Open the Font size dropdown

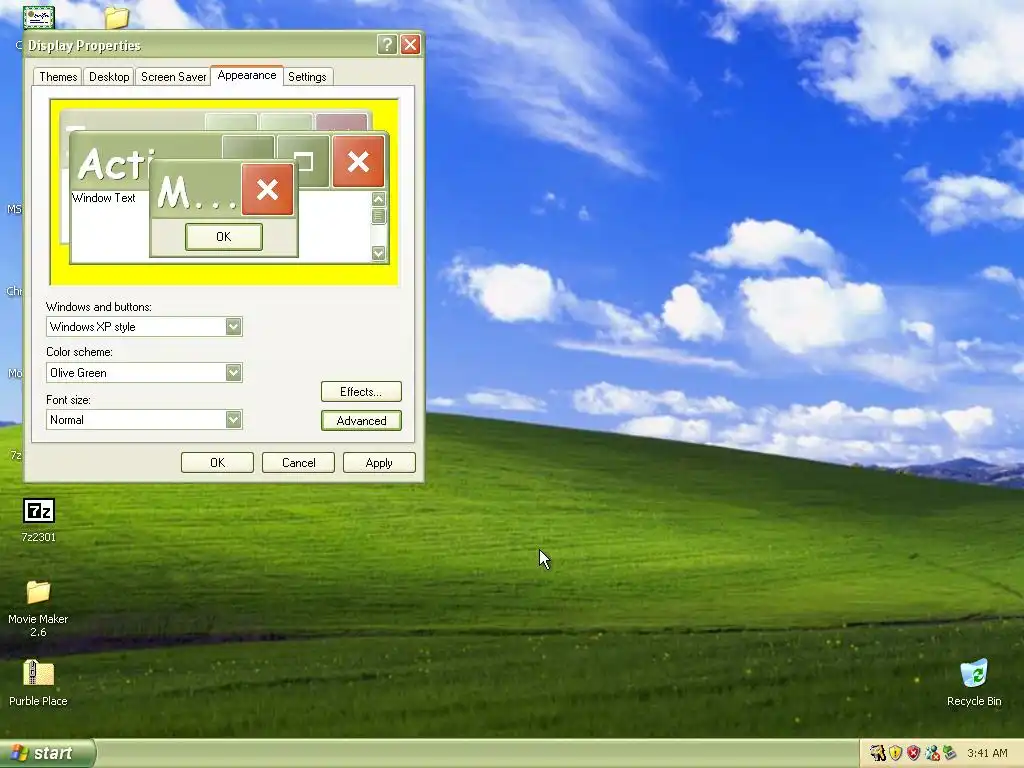coord(233,419)
